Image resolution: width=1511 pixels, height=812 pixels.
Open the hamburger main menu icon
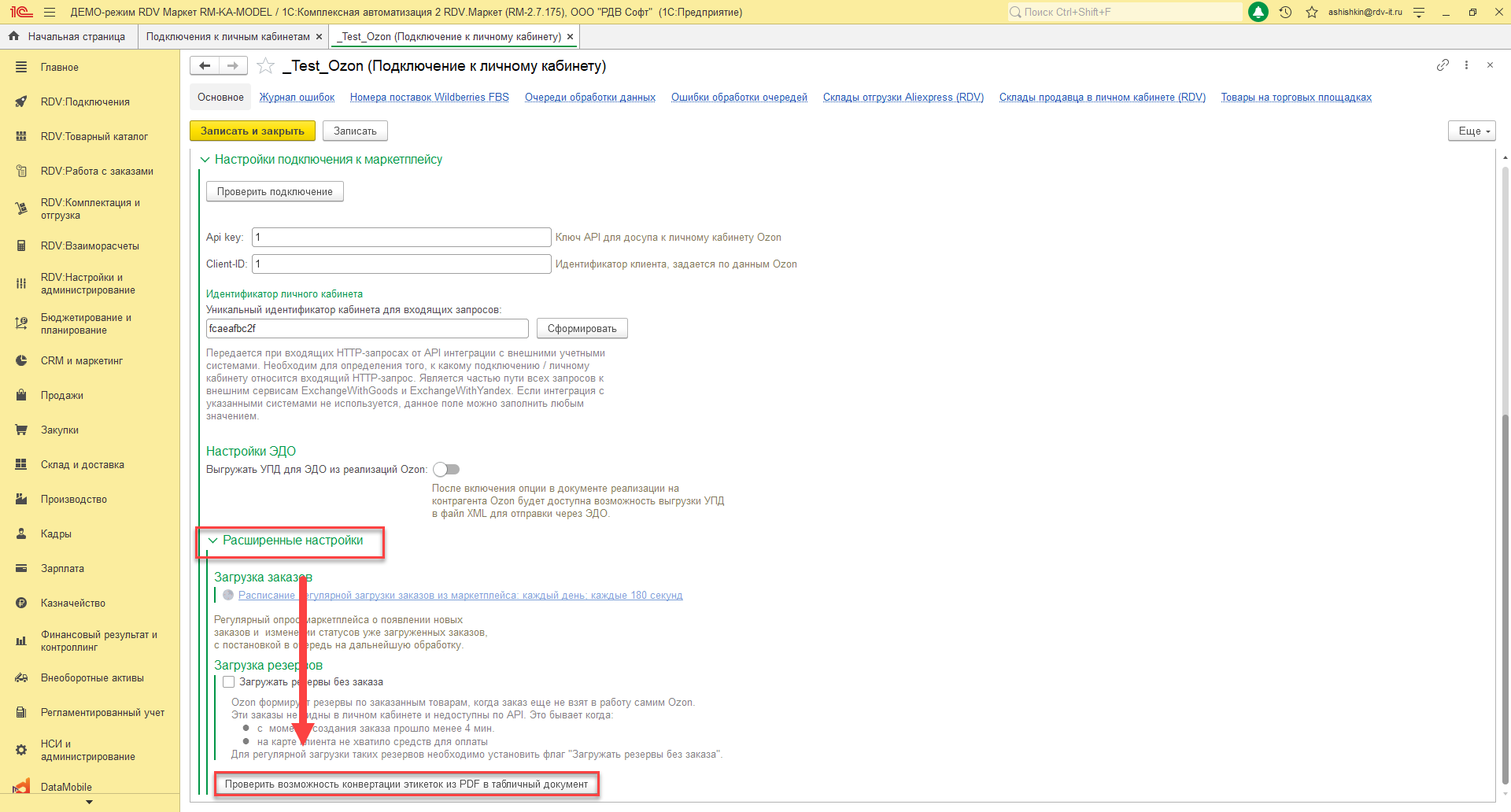[x=50, y=12]
